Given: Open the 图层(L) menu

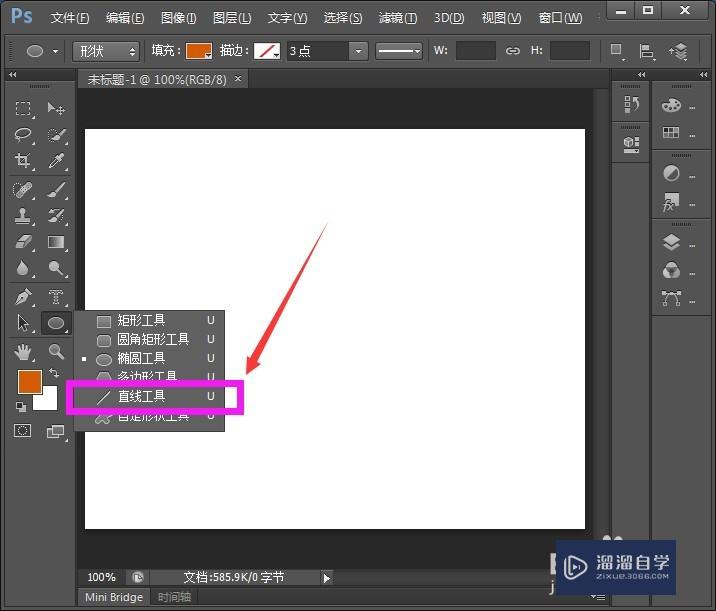Looking at the screenshot, I should (x=232, y=18).
